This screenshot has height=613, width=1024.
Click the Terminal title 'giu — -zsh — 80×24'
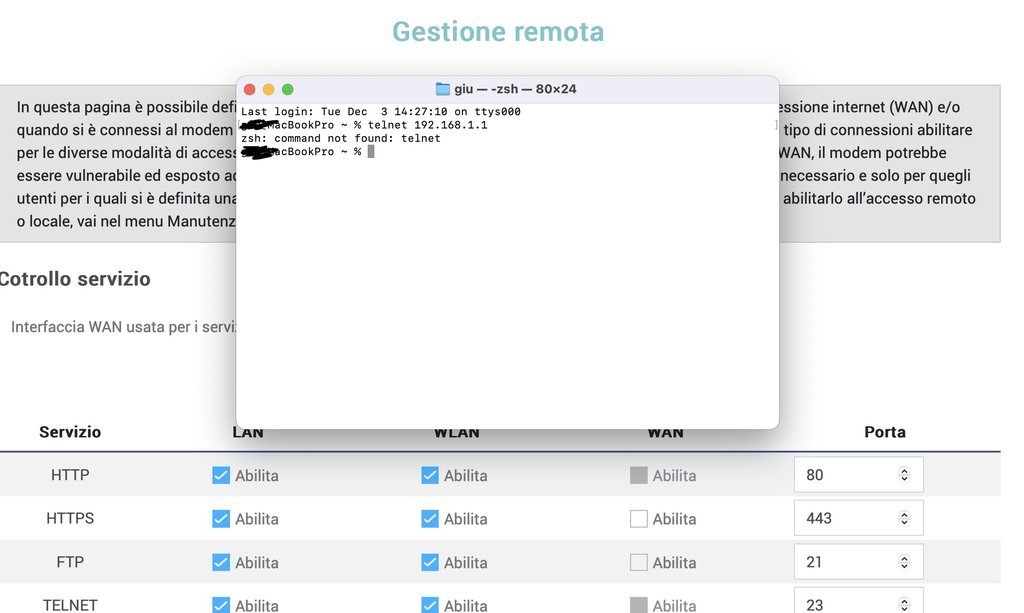(x=515, y=89)
